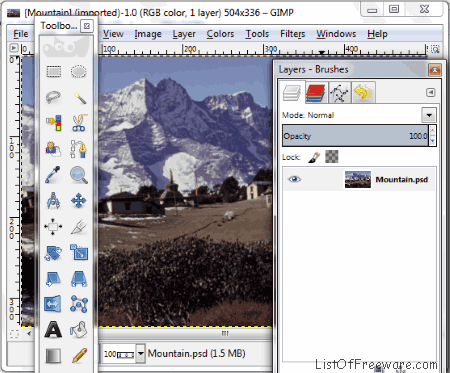Toggle Quick Mask at canvas bottom-left corner

(14, 333)
